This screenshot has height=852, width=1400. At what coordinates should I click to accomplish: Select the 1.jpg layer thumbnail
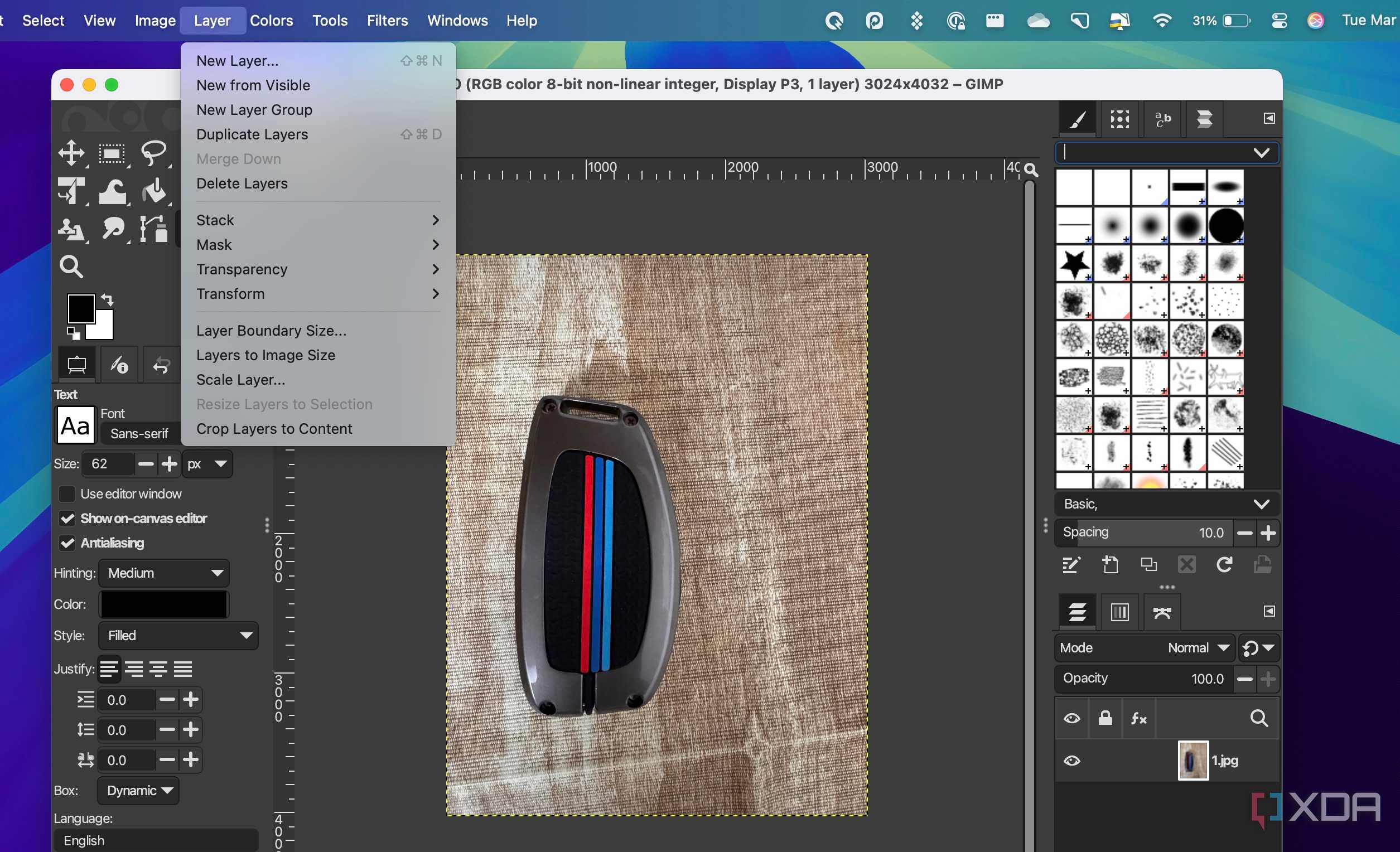pyautogui.click(x=1193, y=761)
